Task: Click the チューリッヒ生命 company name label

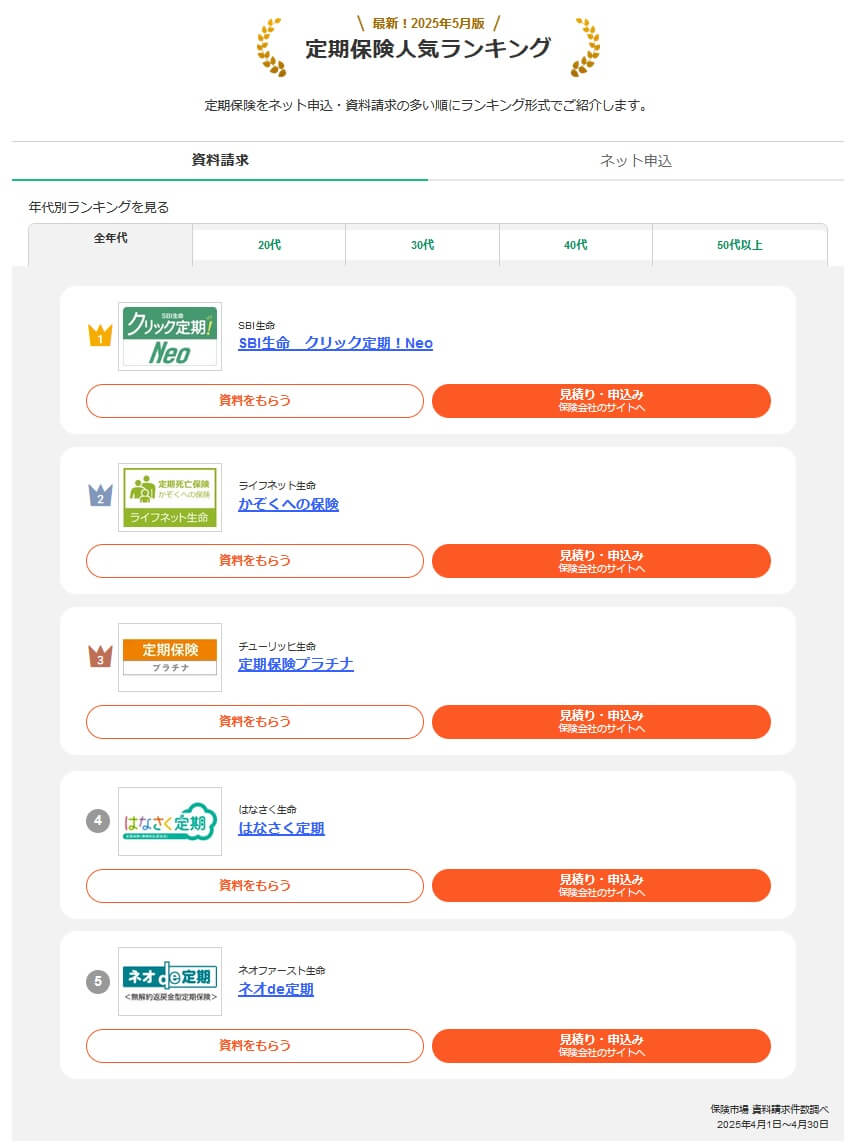Action: pos(277,646)
